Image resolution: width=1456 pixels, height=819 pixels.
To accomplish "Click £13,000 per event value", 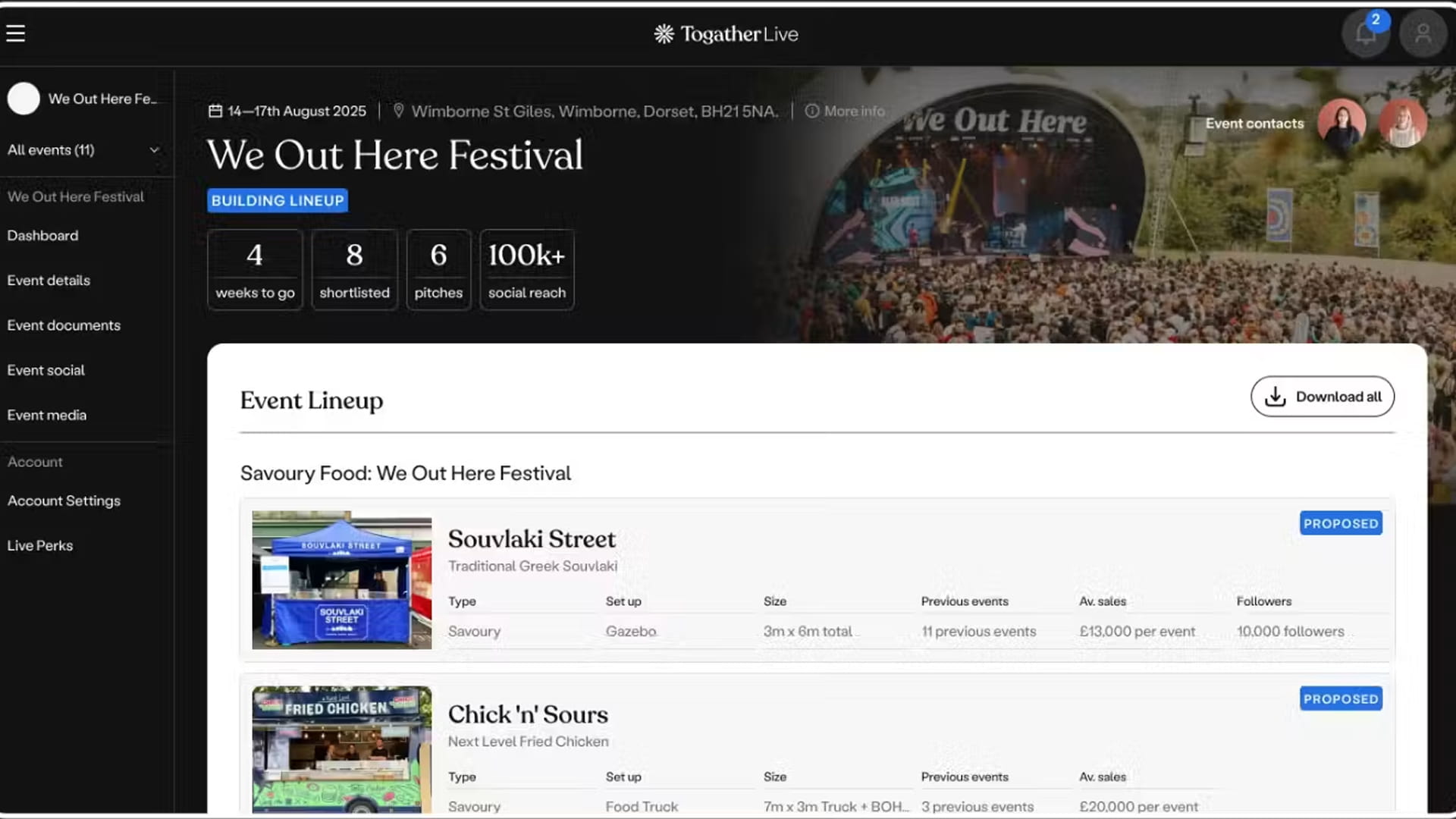I will pyautogui.click(x=1137, y=631).
